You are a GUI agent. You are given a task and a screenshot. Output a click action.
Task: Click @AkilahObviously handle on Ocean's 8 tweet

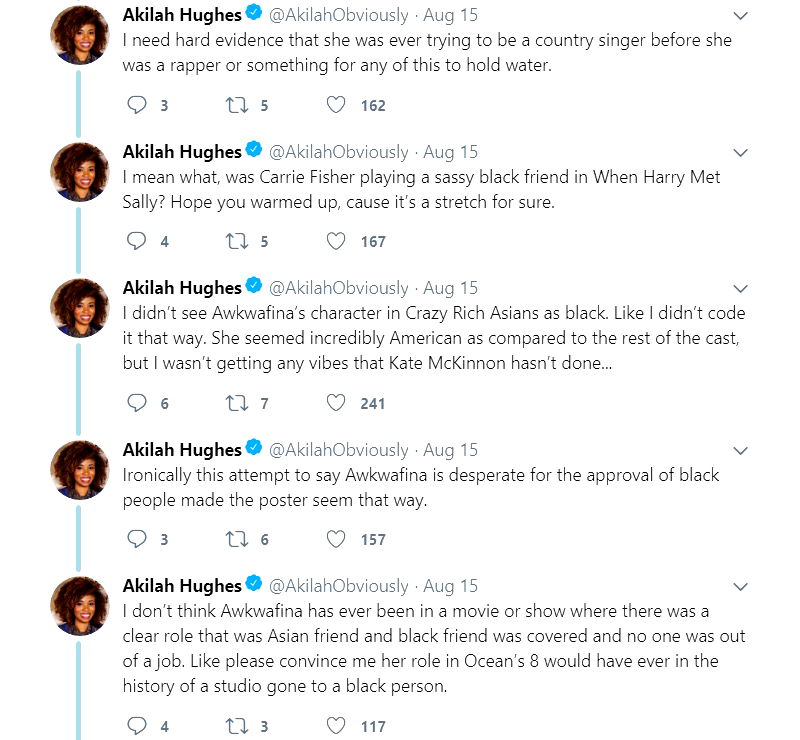tap(339, 586)
